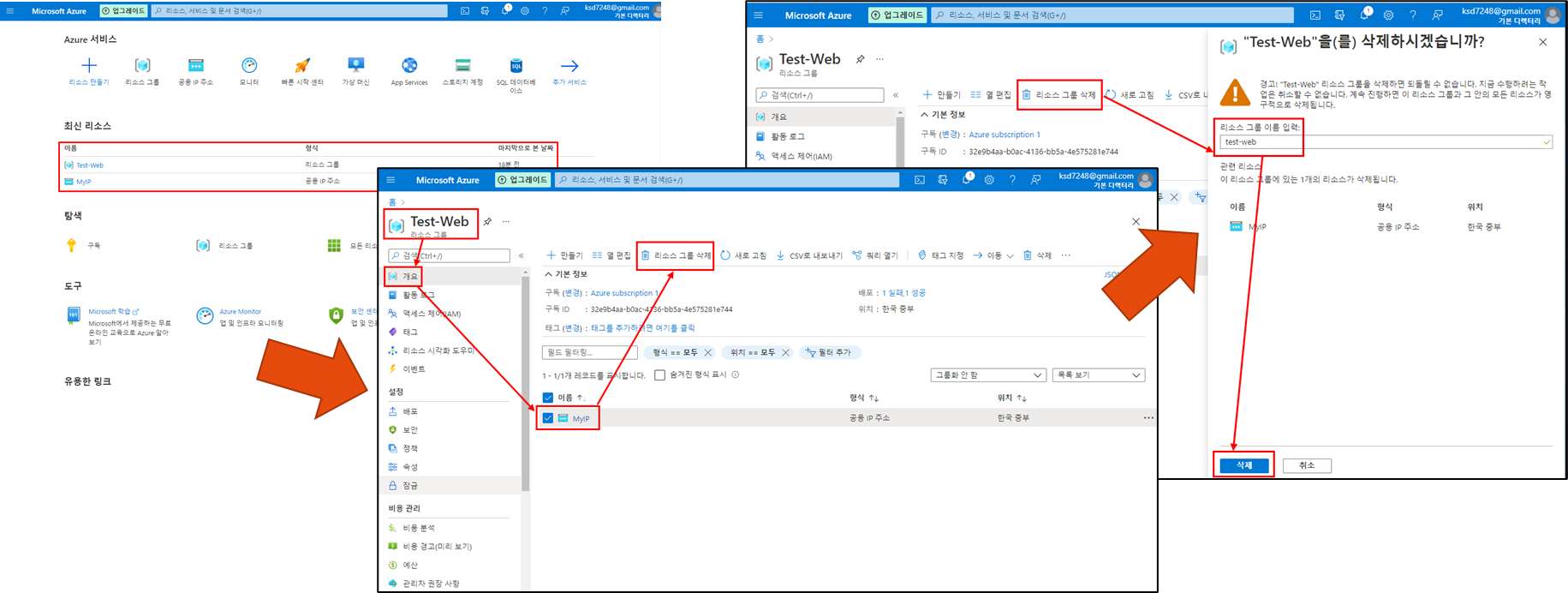This screenshot has height=593, width=1568.
Task: Click 태그 지정 in middle toolbar
Action: coord(940,255)
